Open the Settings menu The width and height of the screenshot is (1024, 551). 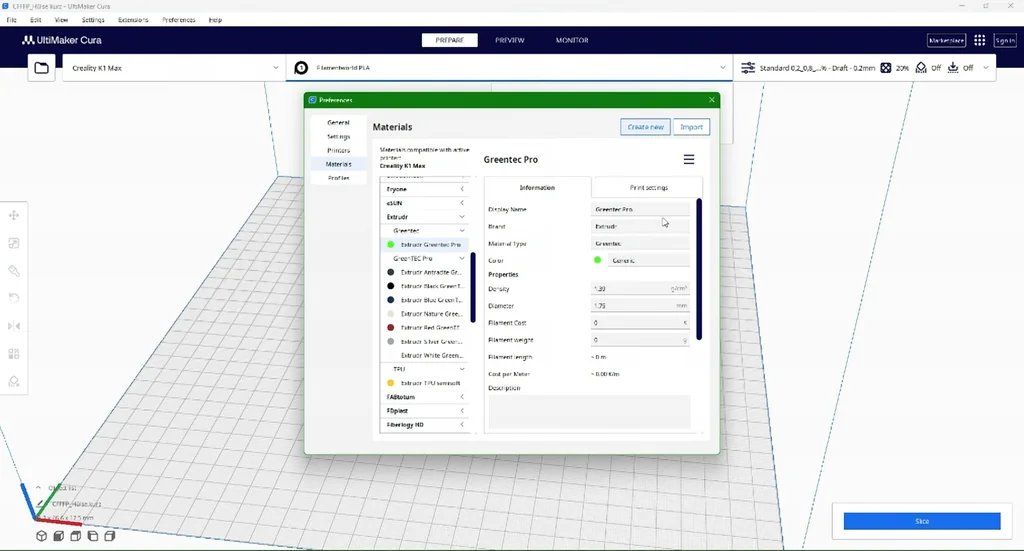pyautogui.click(x=93, y=20)
